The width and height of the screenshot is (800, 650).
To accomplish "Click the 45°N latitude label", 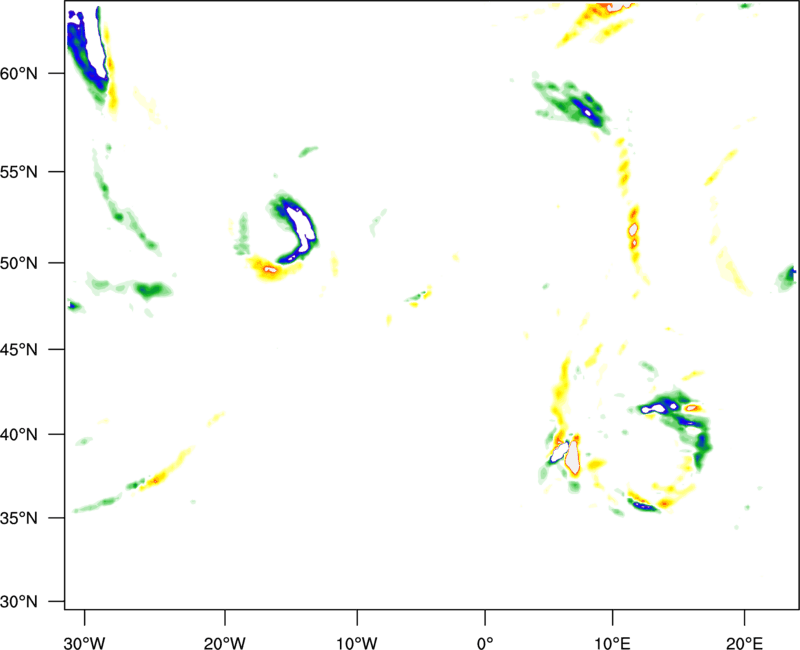I will (x=19, y=350).
